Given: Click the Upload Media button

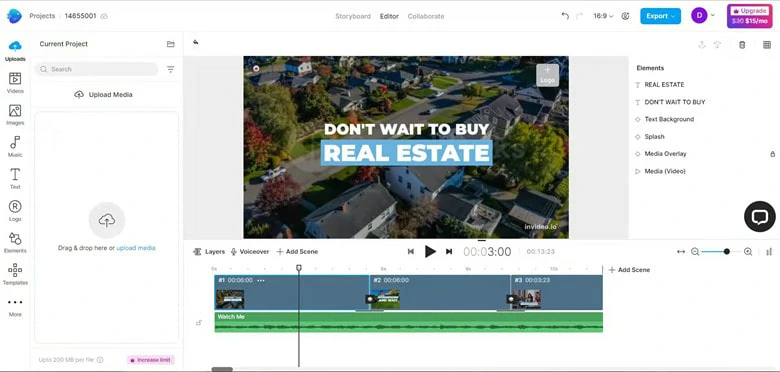Looking at the screenshot, I should tap(103, 94).
